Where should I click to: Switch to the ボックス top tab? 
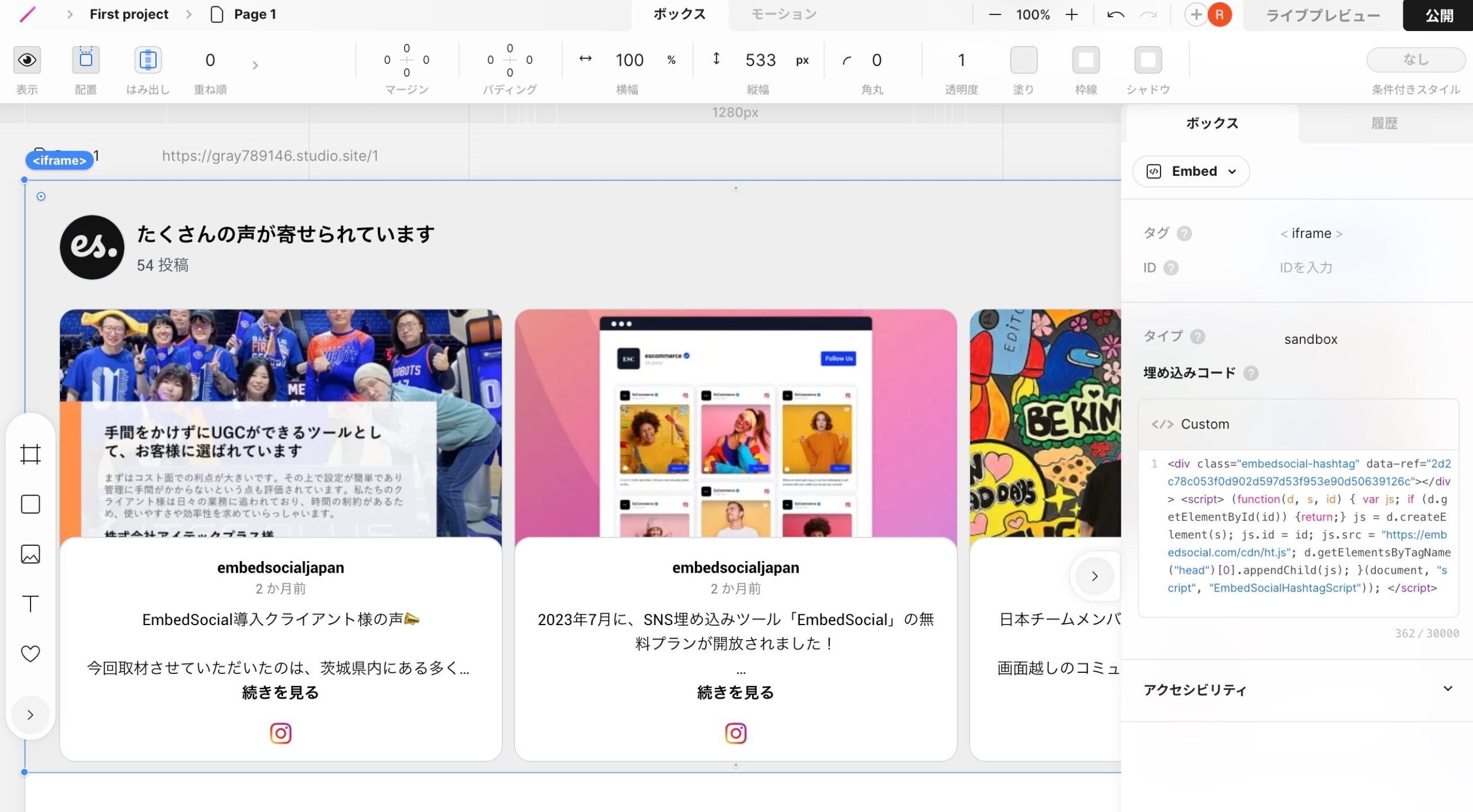coord(680,14)
